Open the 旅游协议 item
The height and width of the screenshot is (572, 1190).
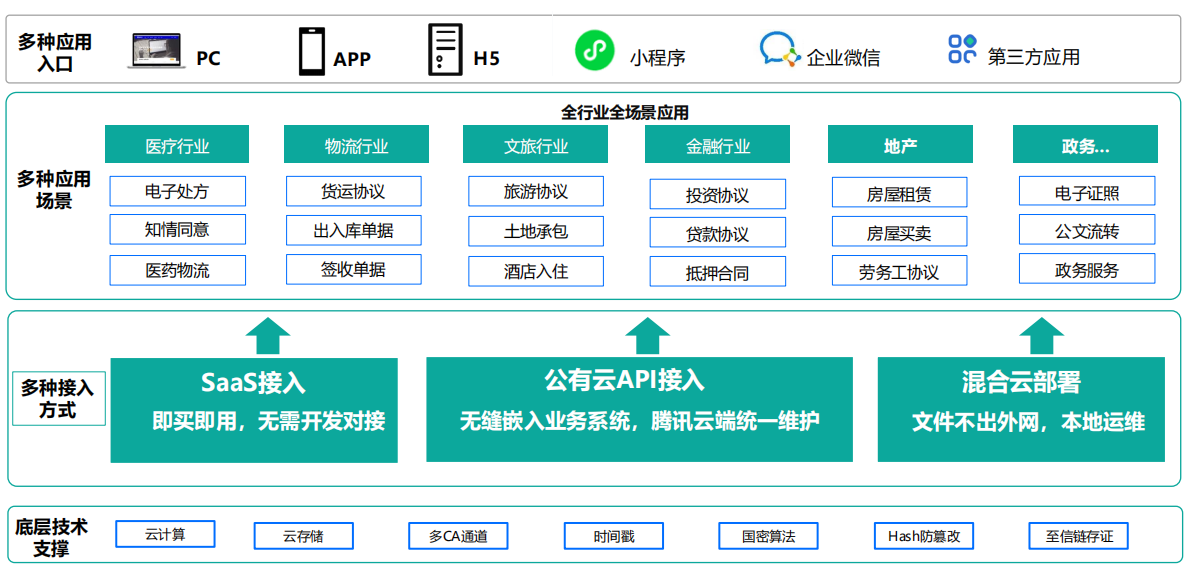point(536,191)
